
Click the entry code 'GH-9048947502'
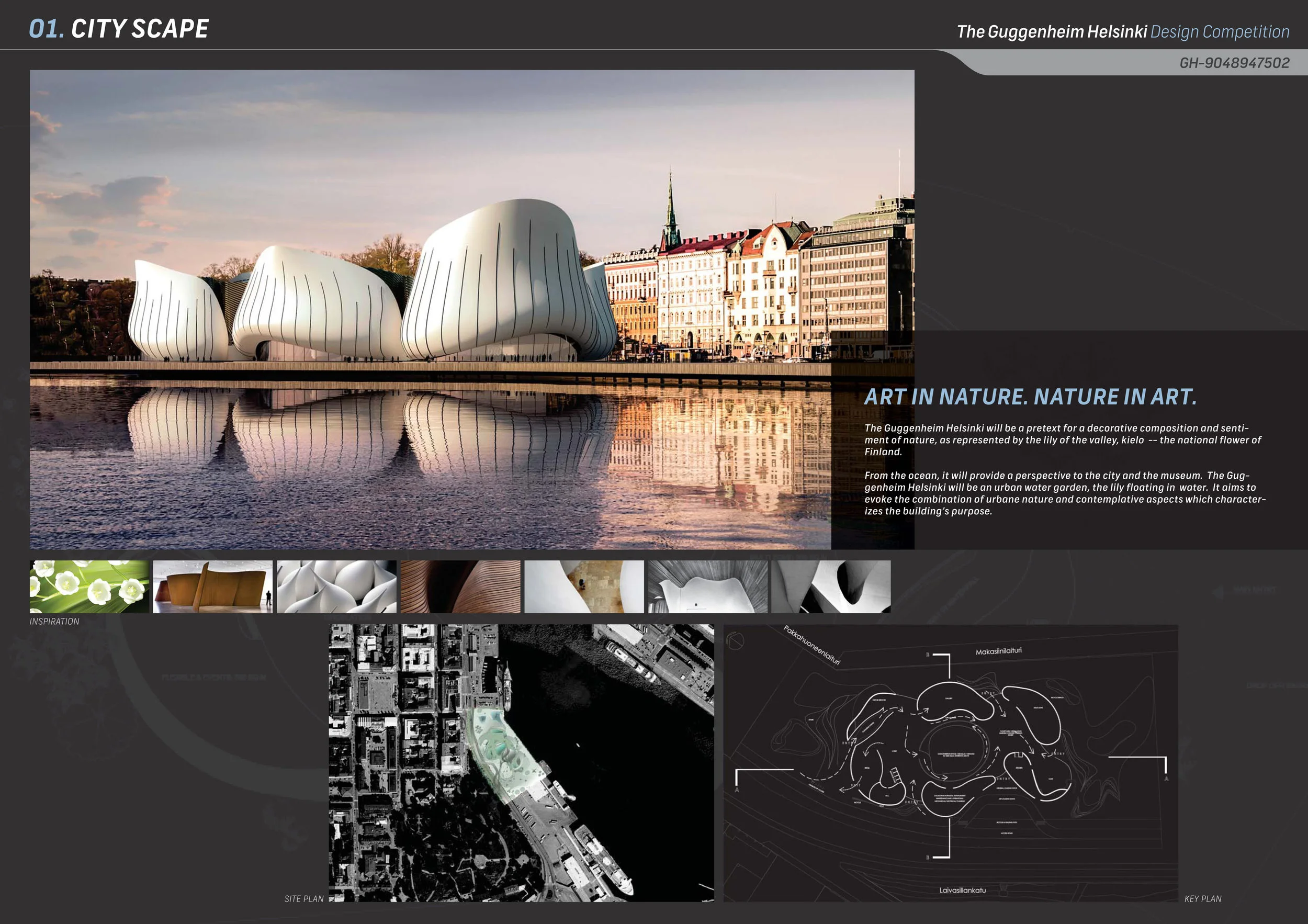click(1235, 63)
